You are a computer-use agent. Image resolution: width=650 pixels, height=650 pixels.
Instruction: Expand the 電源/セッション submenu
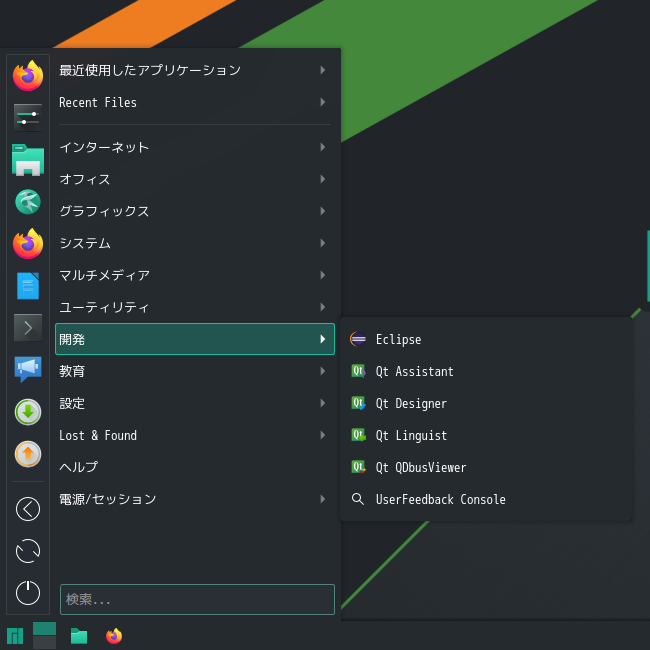[195, 499]
